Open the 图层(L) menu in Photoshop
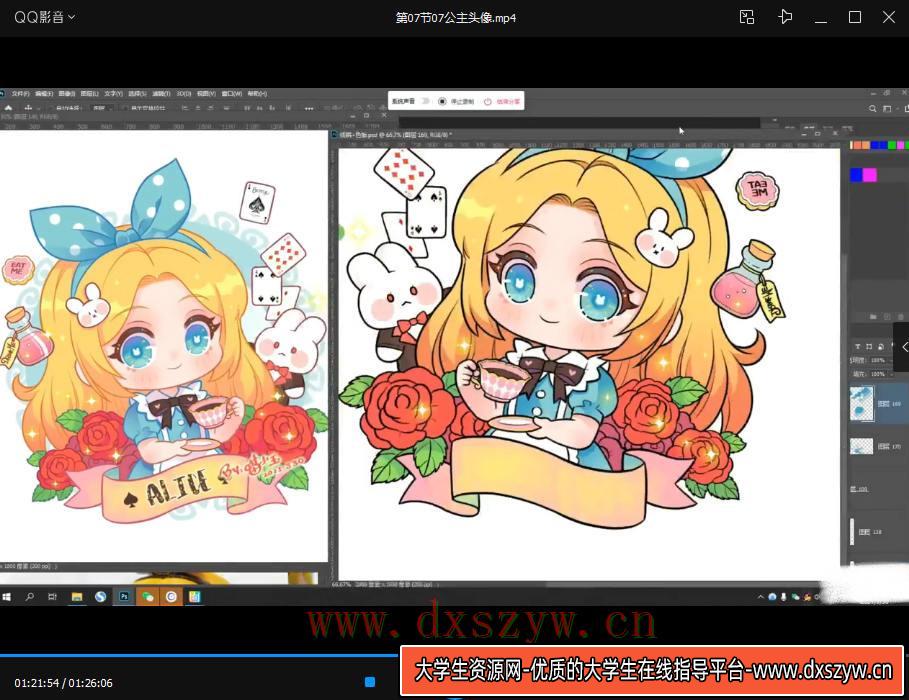The height and width of the screenshot is (700, 909). tap(89, 93)
